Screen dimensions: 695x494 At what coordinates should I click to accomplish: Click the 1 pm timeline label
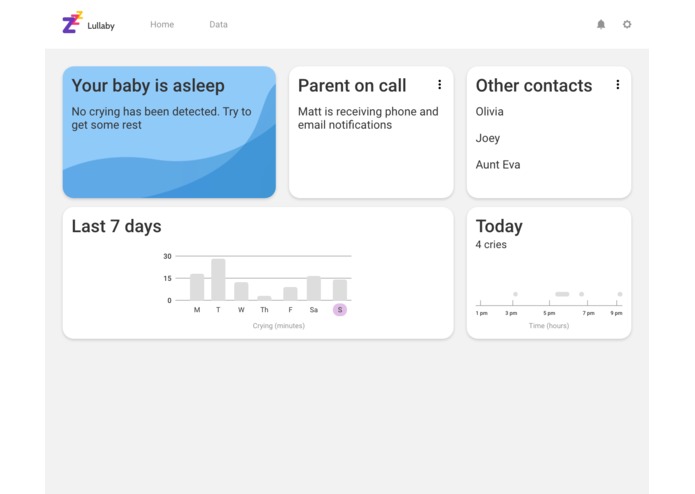point(481,313)
